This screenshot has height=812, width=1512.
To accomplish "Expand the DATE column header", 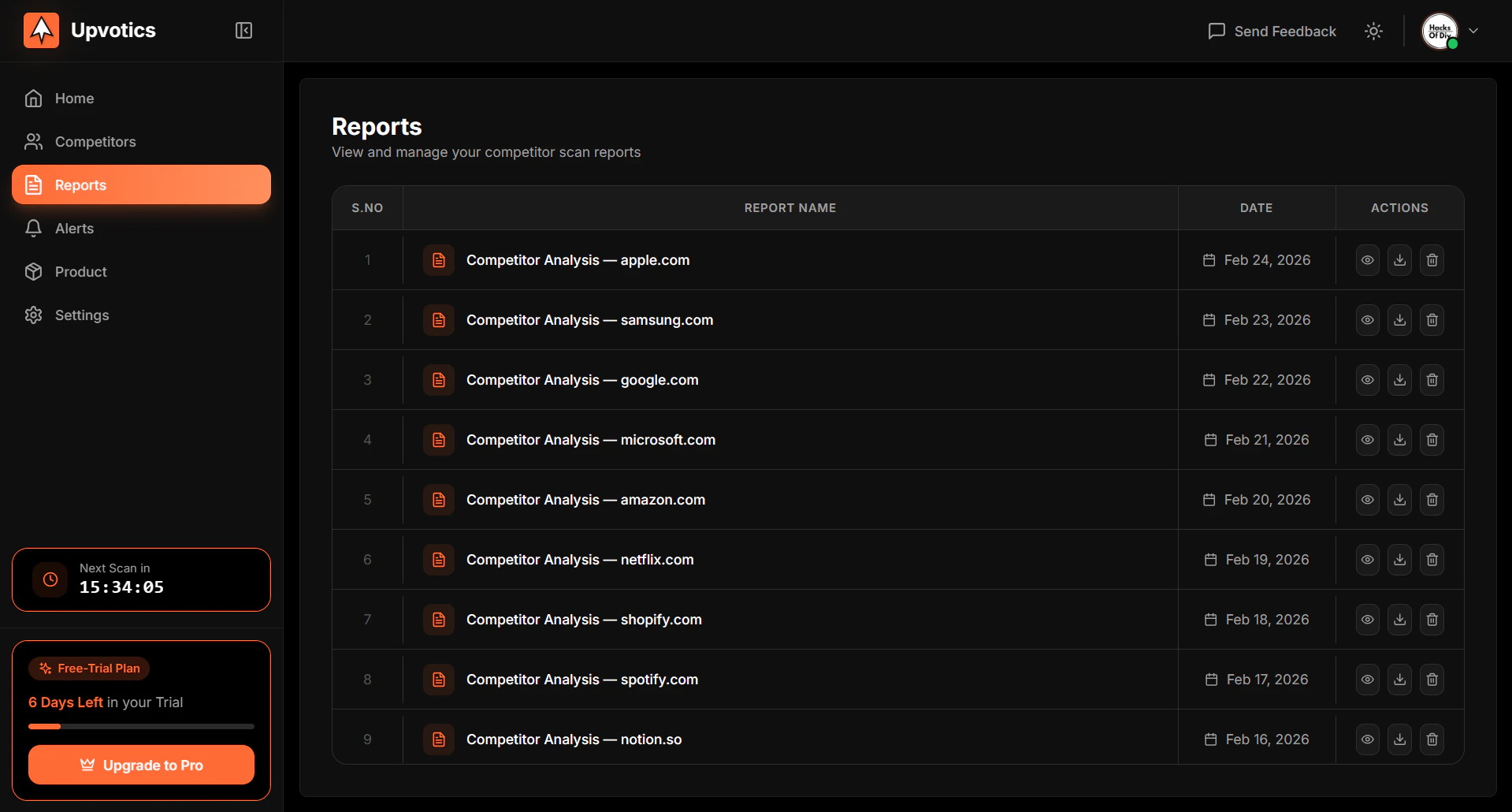I will click(1256, 207).
